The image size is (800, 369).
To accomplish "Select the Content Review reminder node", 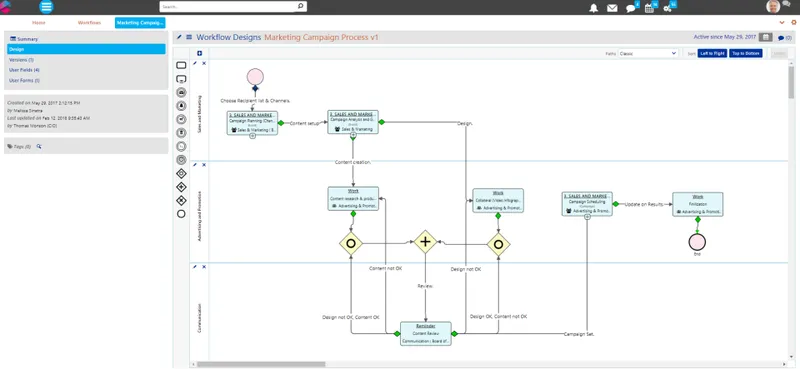I will pyautogui.click(x=426, y=334).
